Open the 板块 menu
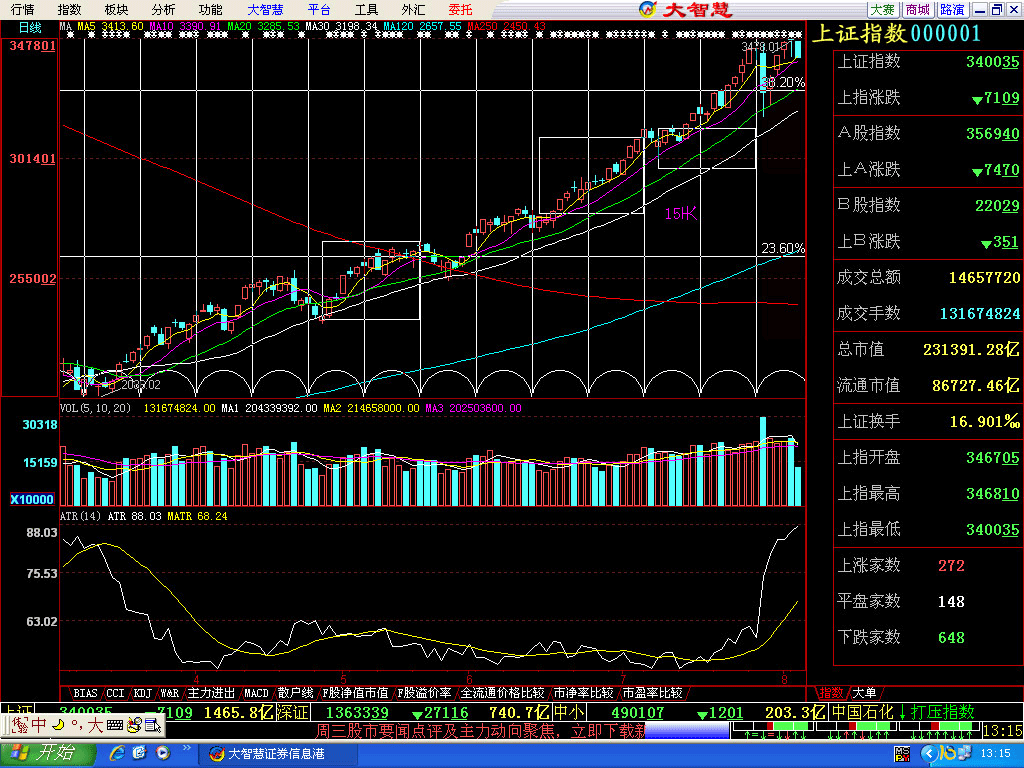Image resolution: width=1024 pixels, height=768 pixels. (116, 9)
